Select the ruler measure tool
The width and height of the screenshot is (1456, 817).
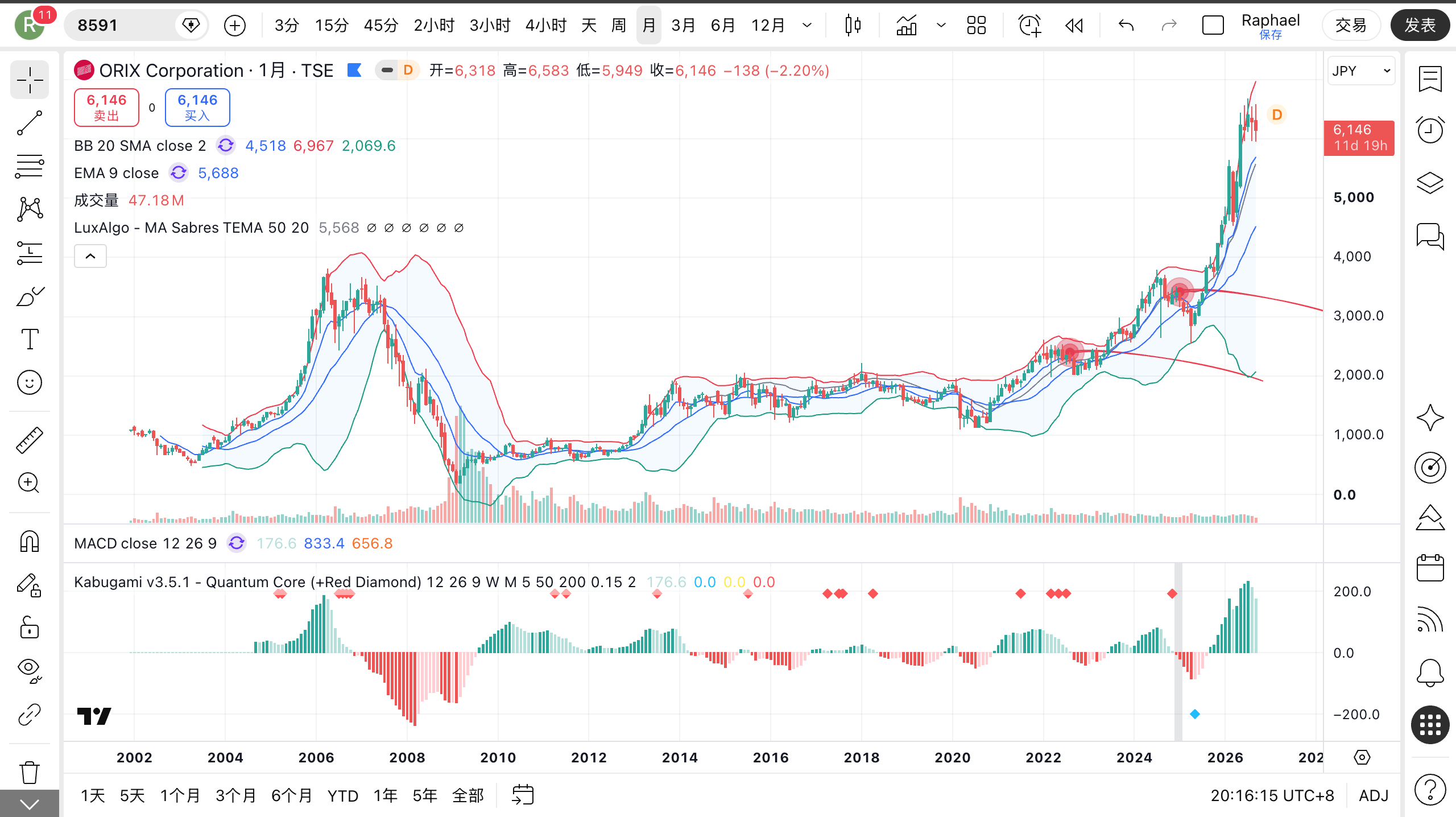pyautogui.click(x=30, y=440)
